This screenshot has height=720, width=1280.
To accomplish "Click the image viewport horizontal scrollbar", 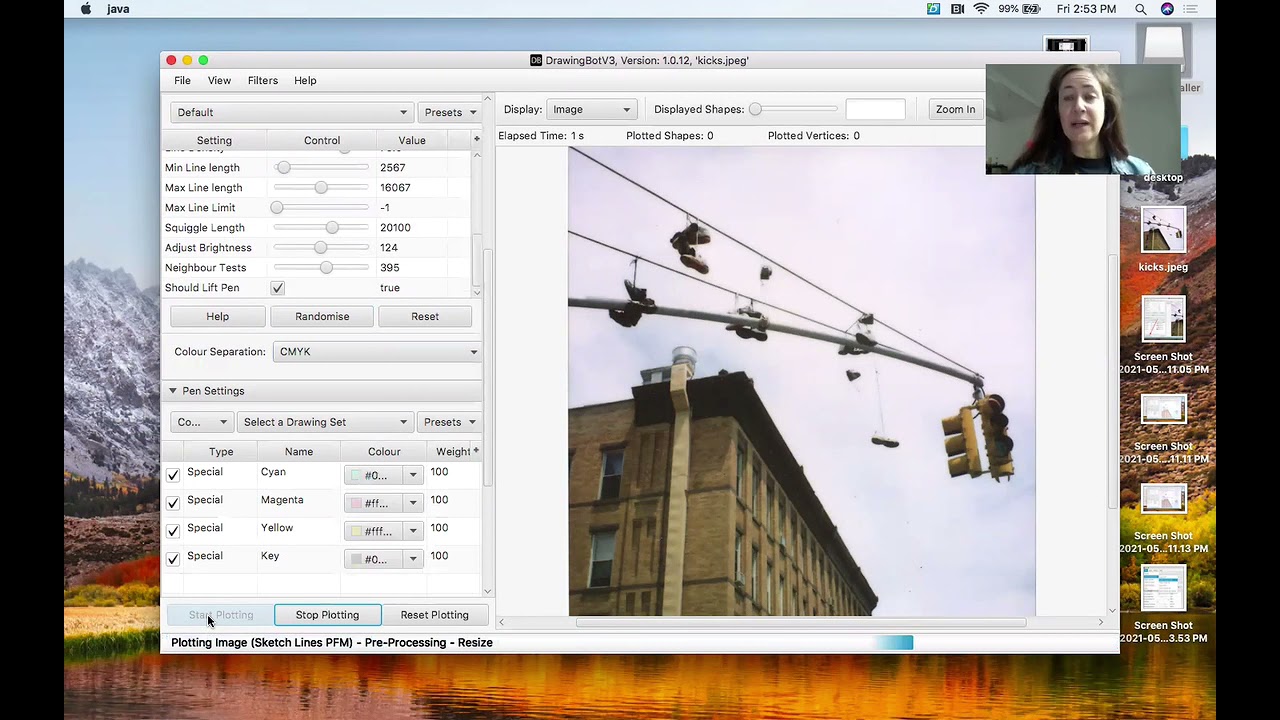I will coord(801,622).
